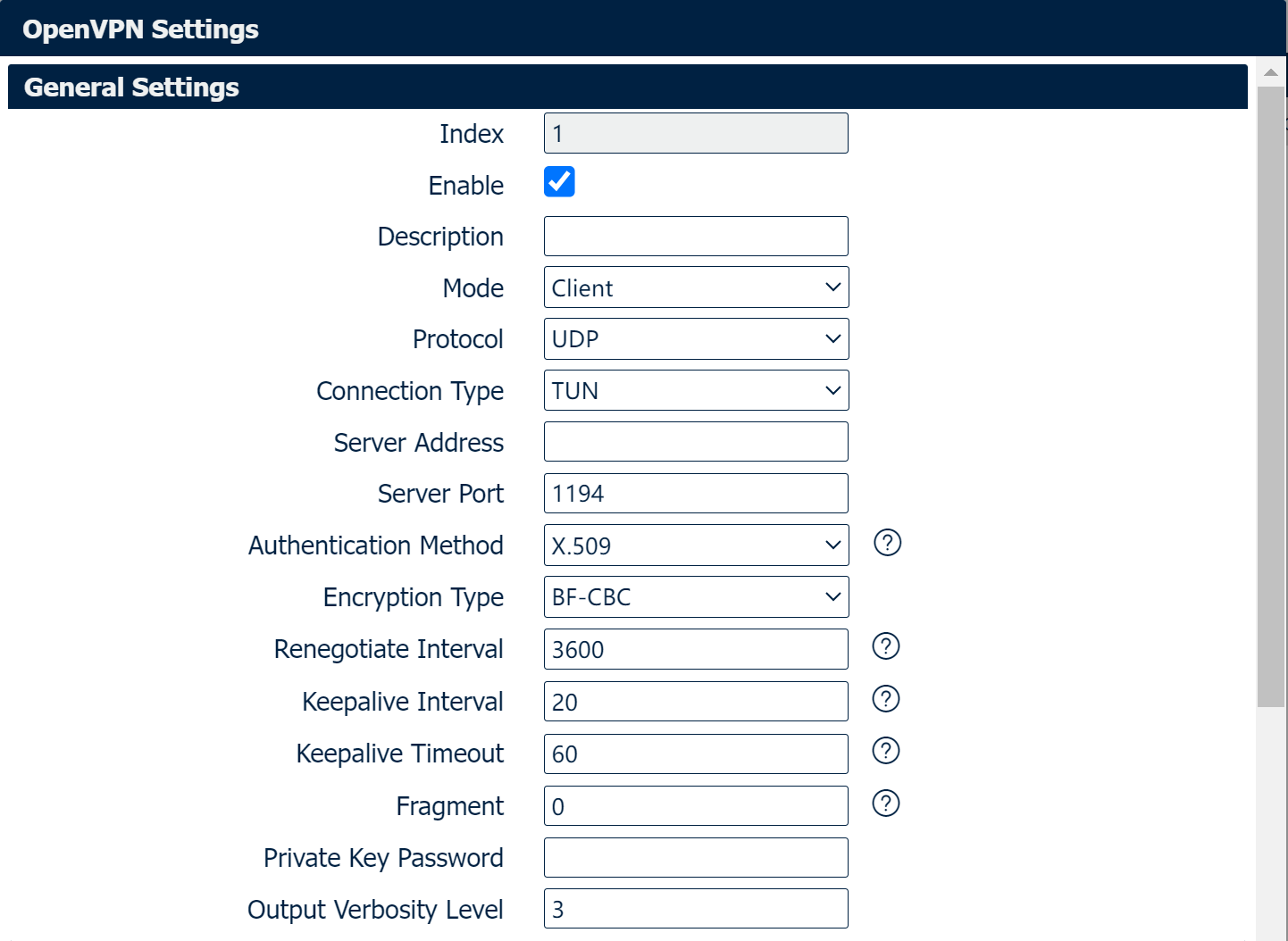The image size is (1288, 941).
Task: Select the Renegotiate Interval input box
Action: [696, 649]
